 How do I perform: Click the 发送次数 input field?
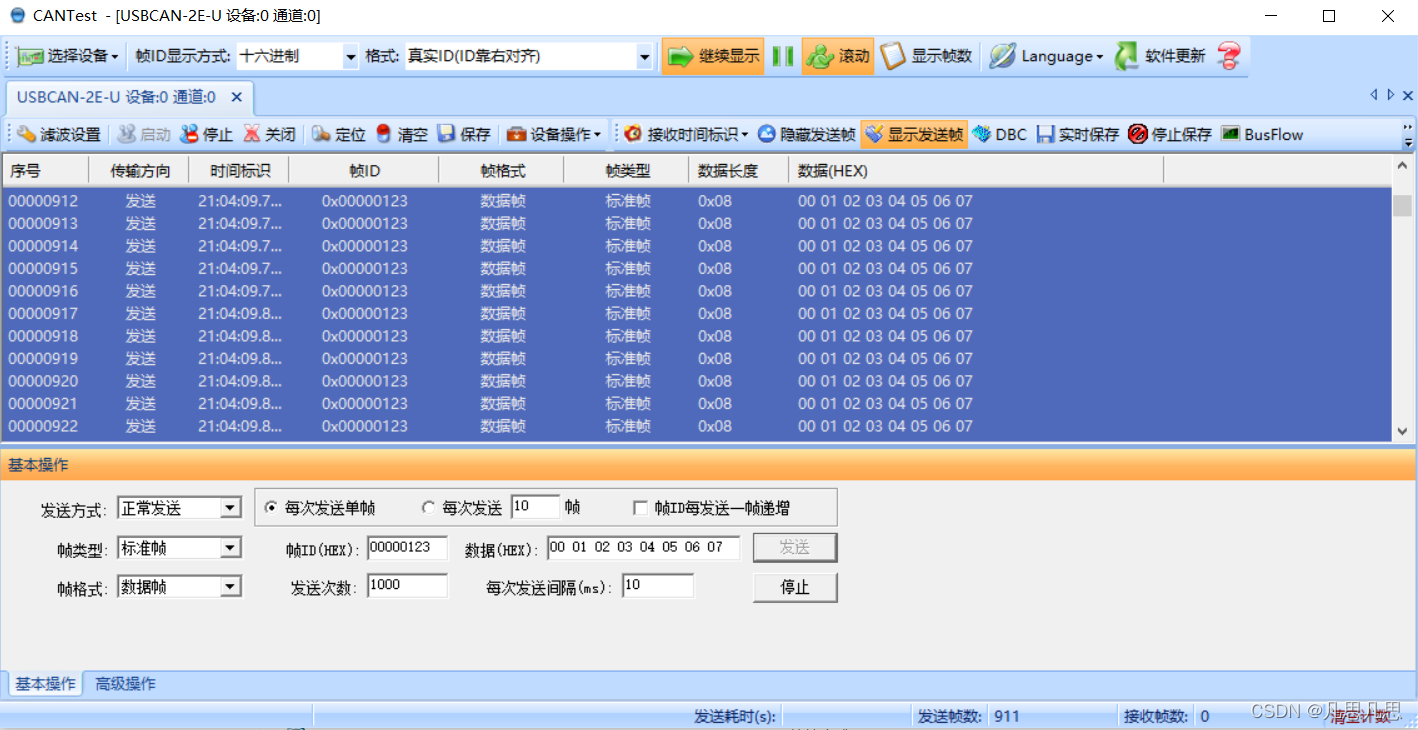tap(408, 586)
